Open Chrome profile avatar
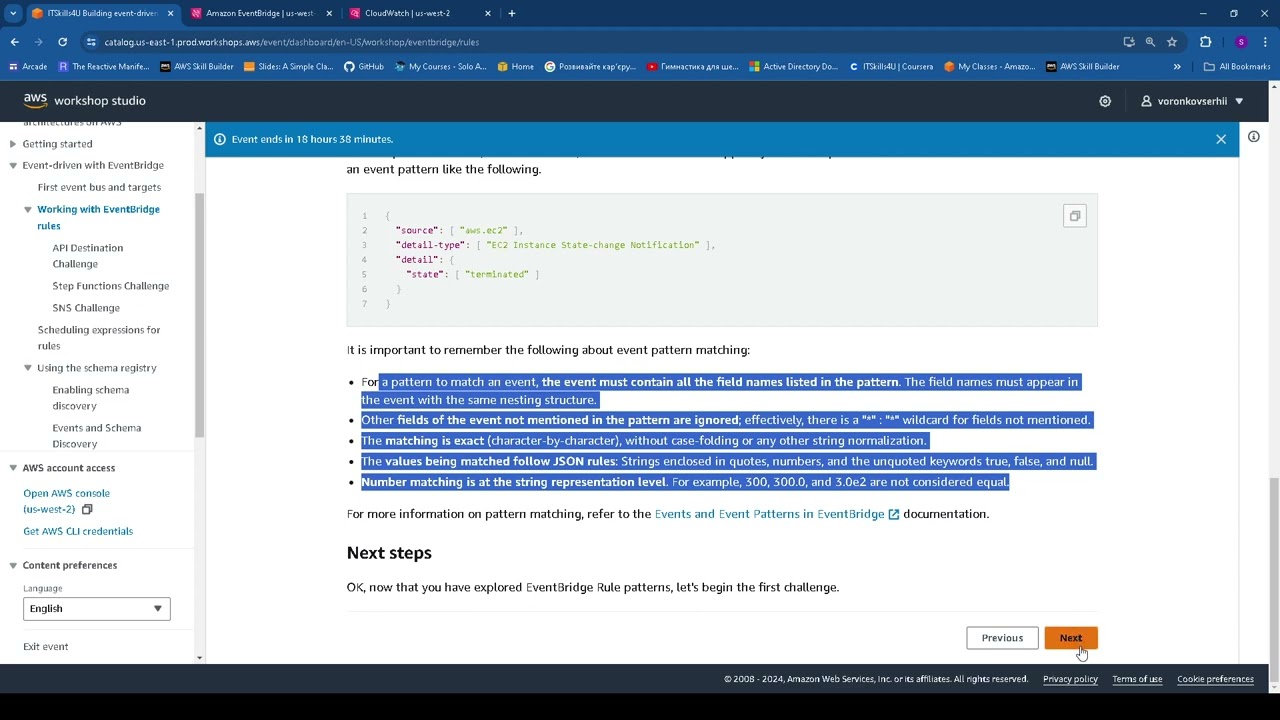1280x720 pixels. tap(1241, 42)
